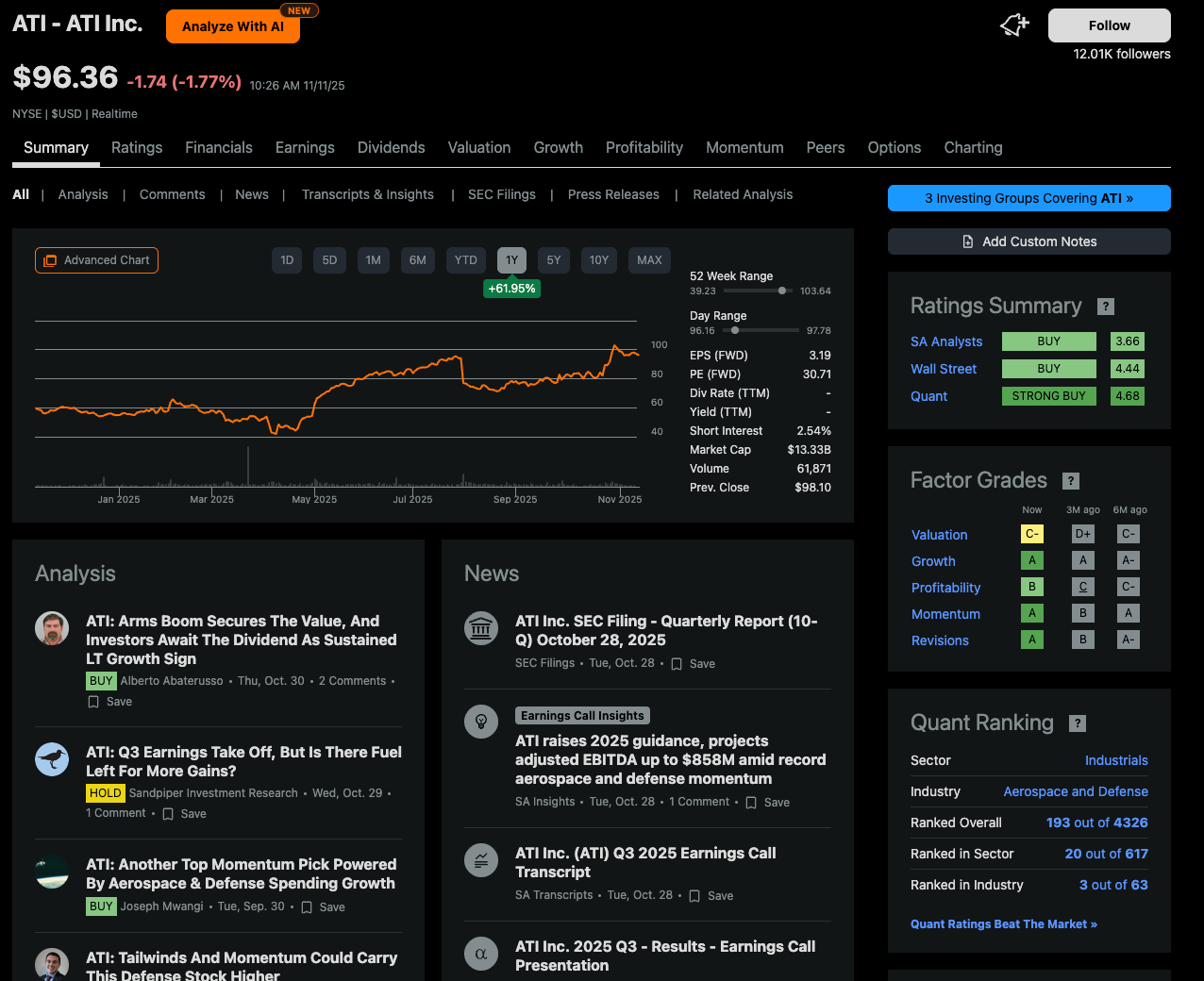Screen dimensions: 1204x981
Task: Select the 1Y chart range
Action: click(x=511, y=260)
